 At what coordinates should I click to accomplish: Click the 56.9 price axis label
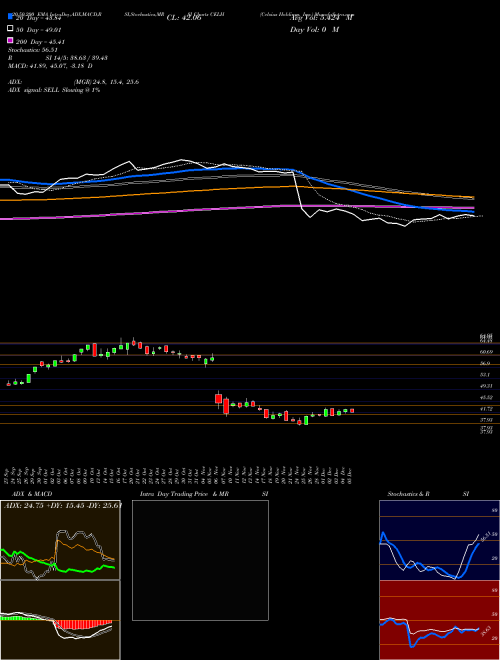pyautogui.click(x=485, y=363)
